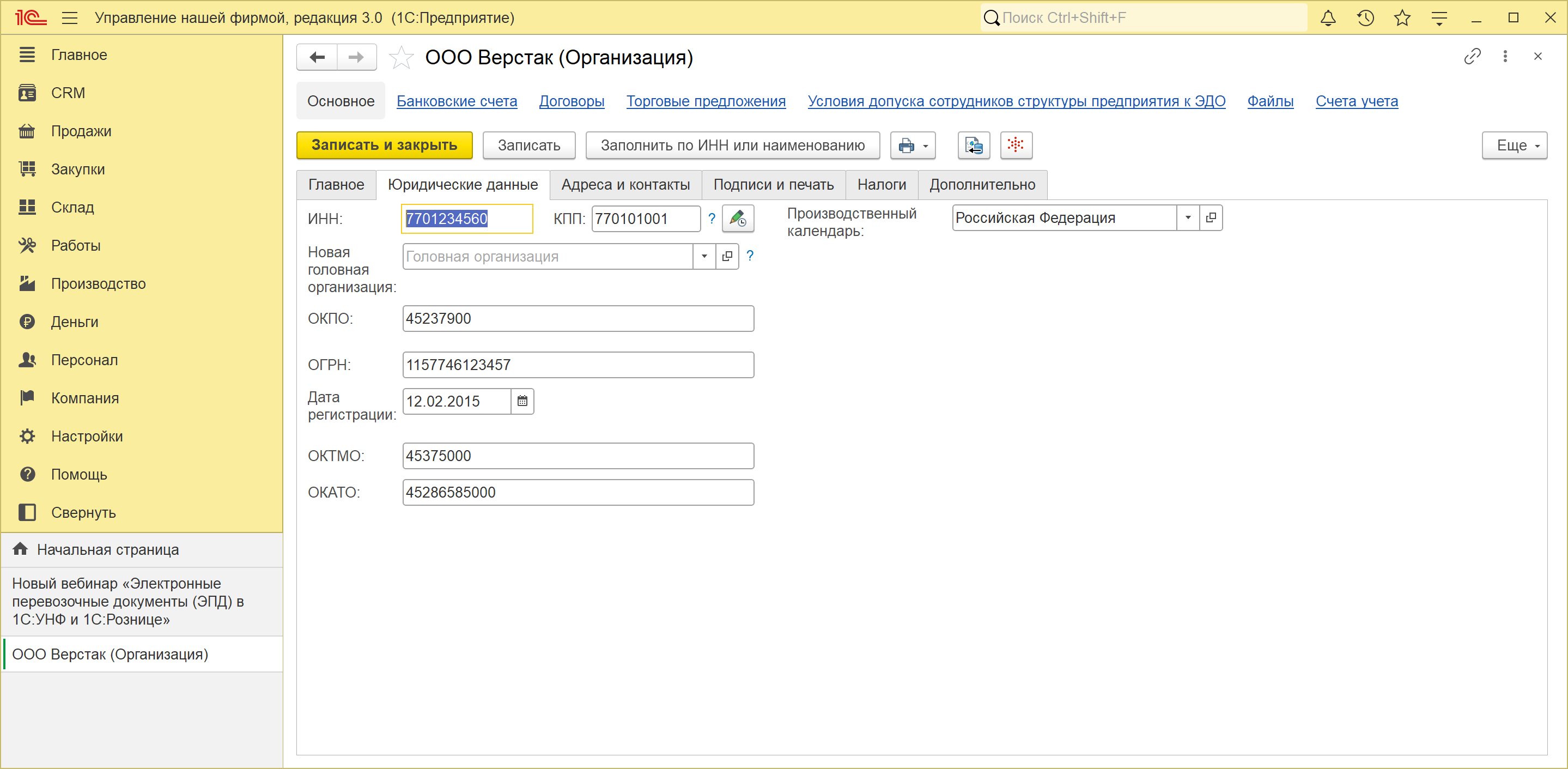Viewport: 1568px width, 769px height.
Task: Open the Производство section
Action: point(142,284)
